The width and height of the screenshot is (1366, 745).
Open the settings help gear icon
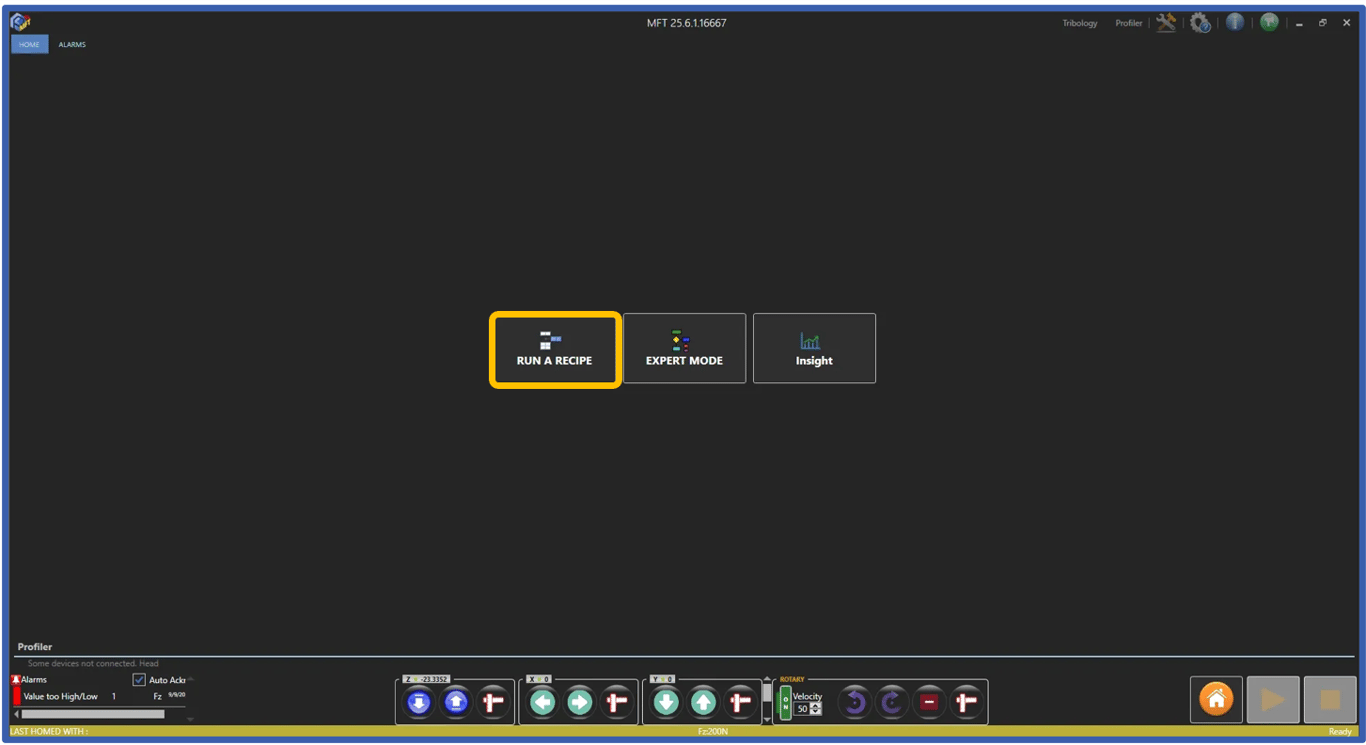pos(1200,22)
